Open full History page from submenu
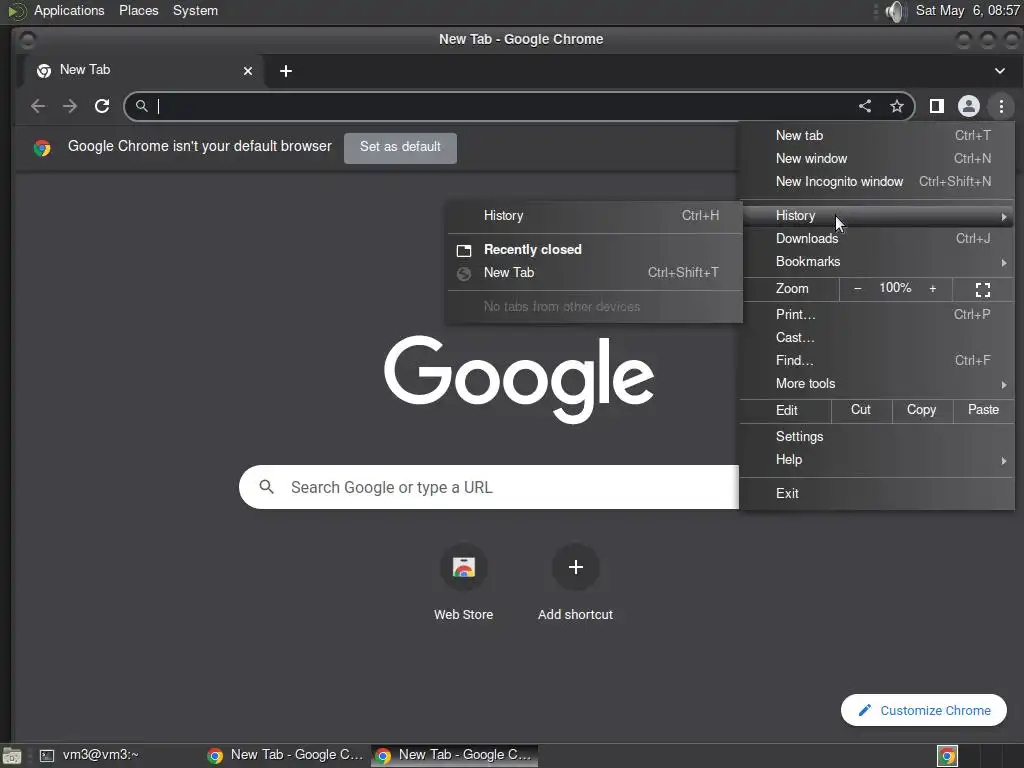Image resolution: width=1024 pixels, height=768 pixels. coord(595,216)
